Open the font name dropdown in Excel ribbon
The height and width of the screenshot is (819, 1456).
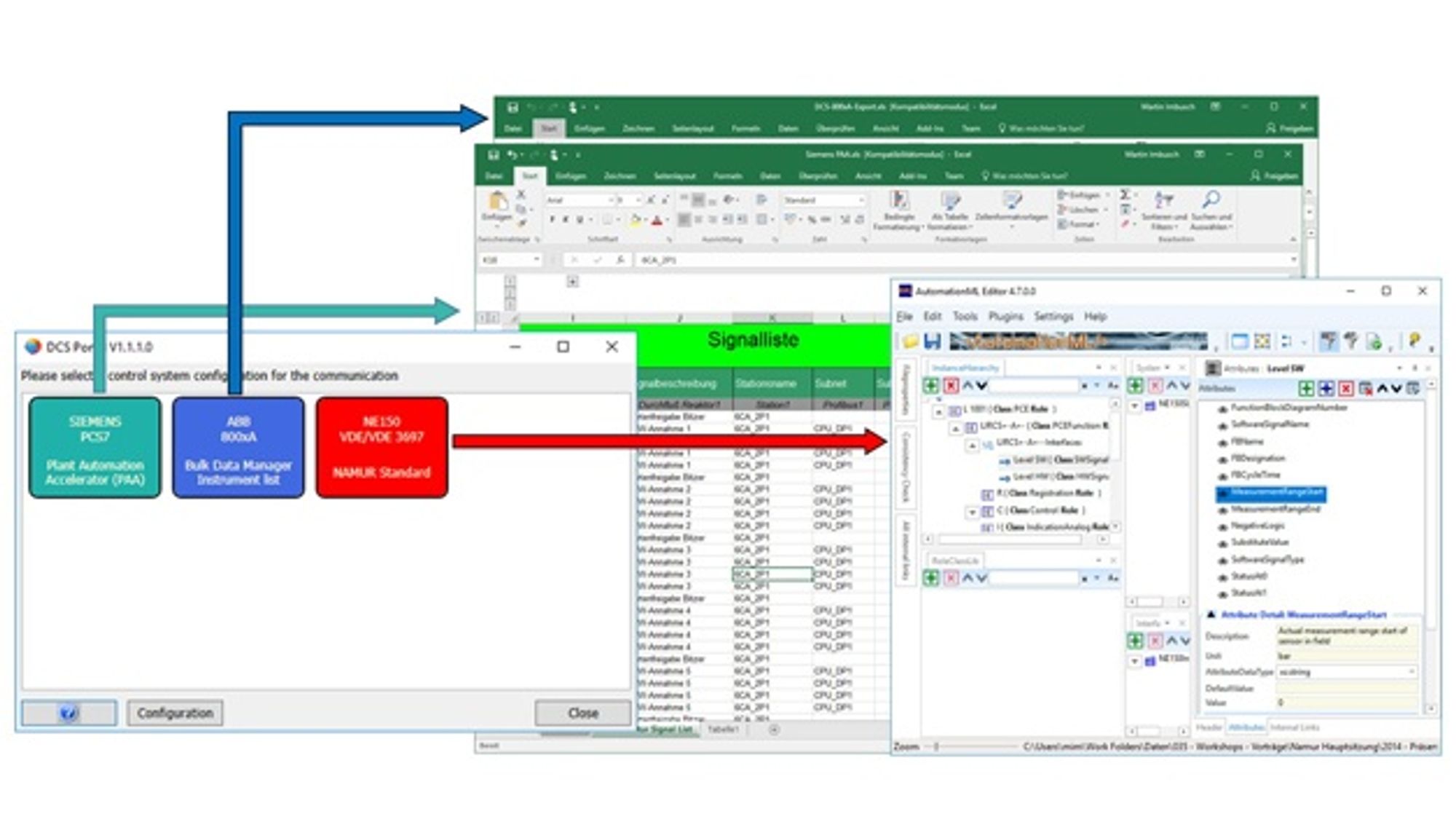610,200
